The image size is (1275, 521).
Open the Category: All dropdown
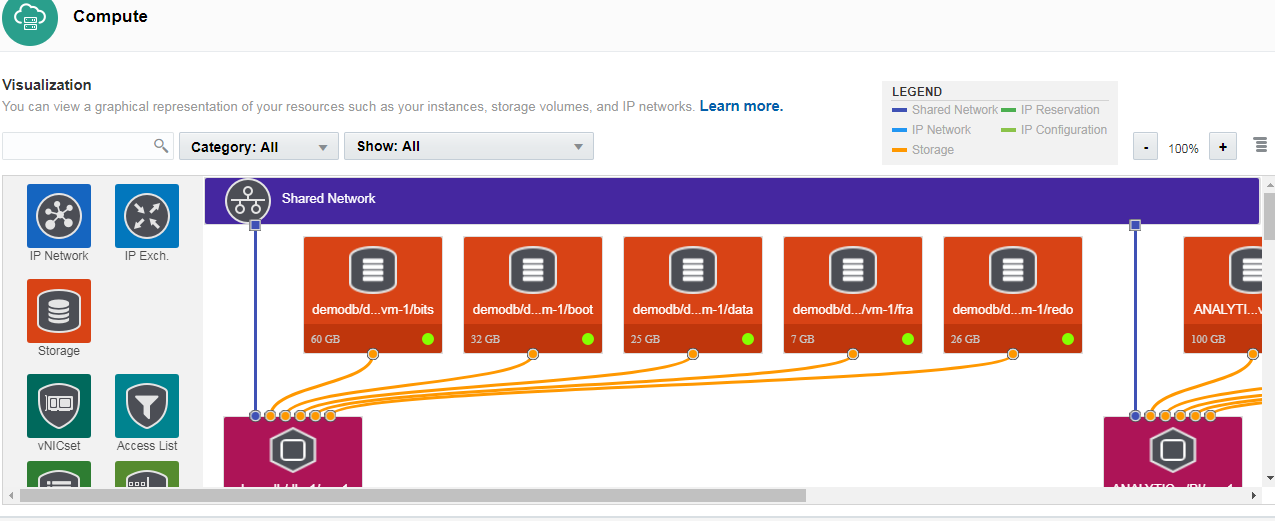click(259, 147)
